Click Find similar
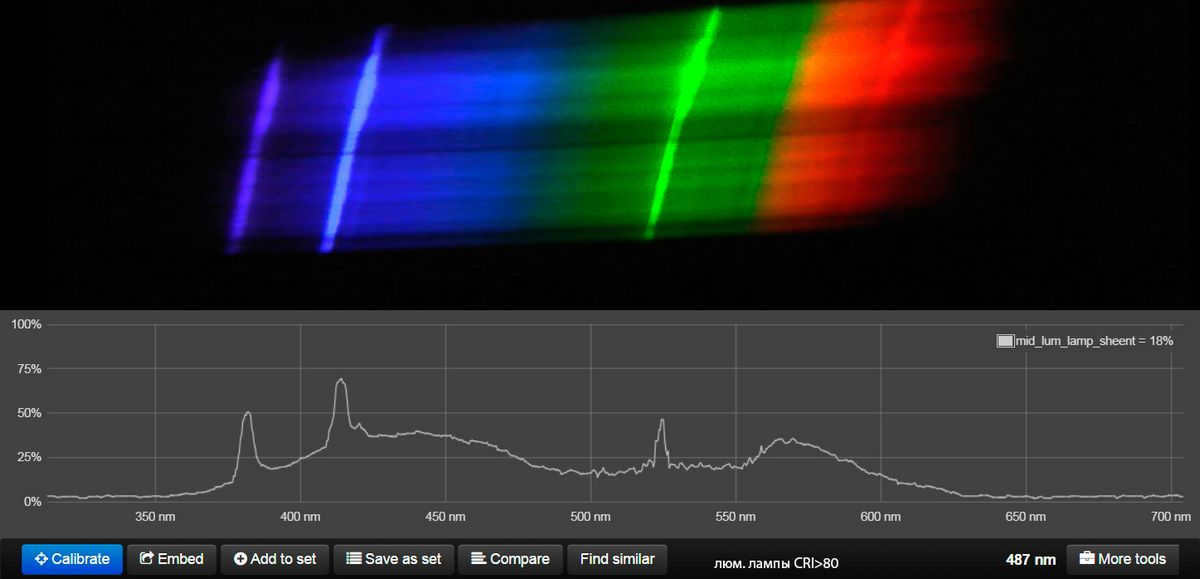Viewport: 1200px width, 579px height. (617, 559)
